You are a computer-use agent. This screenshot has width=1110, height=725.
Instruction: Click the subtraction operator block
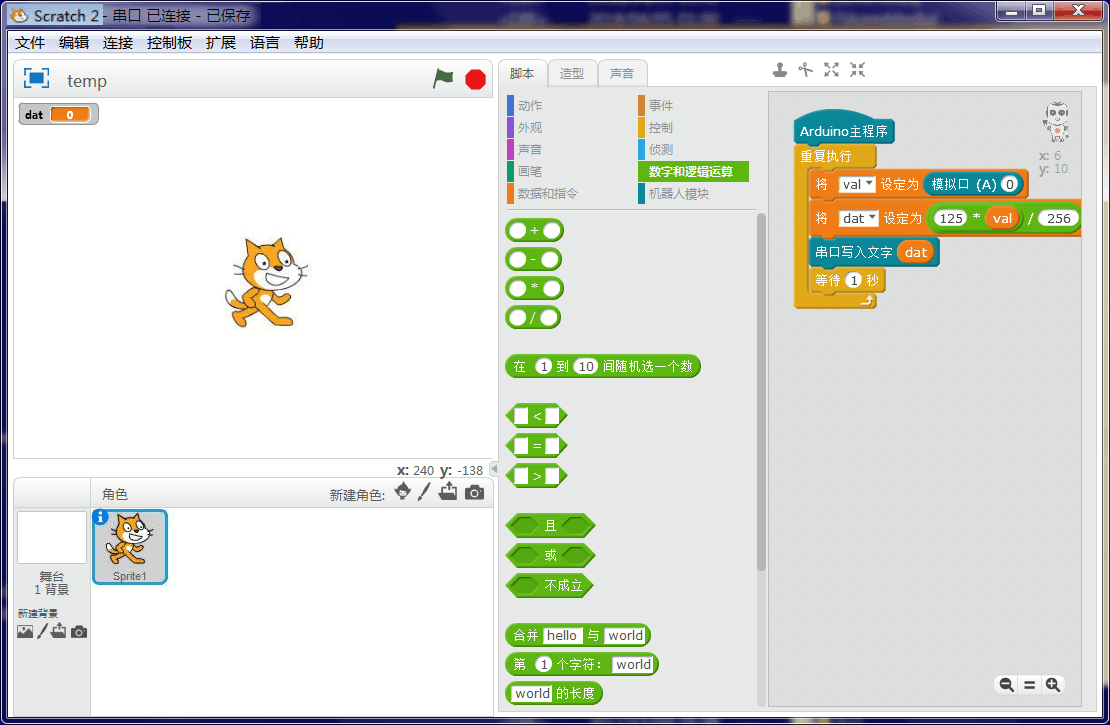(534, 259)
